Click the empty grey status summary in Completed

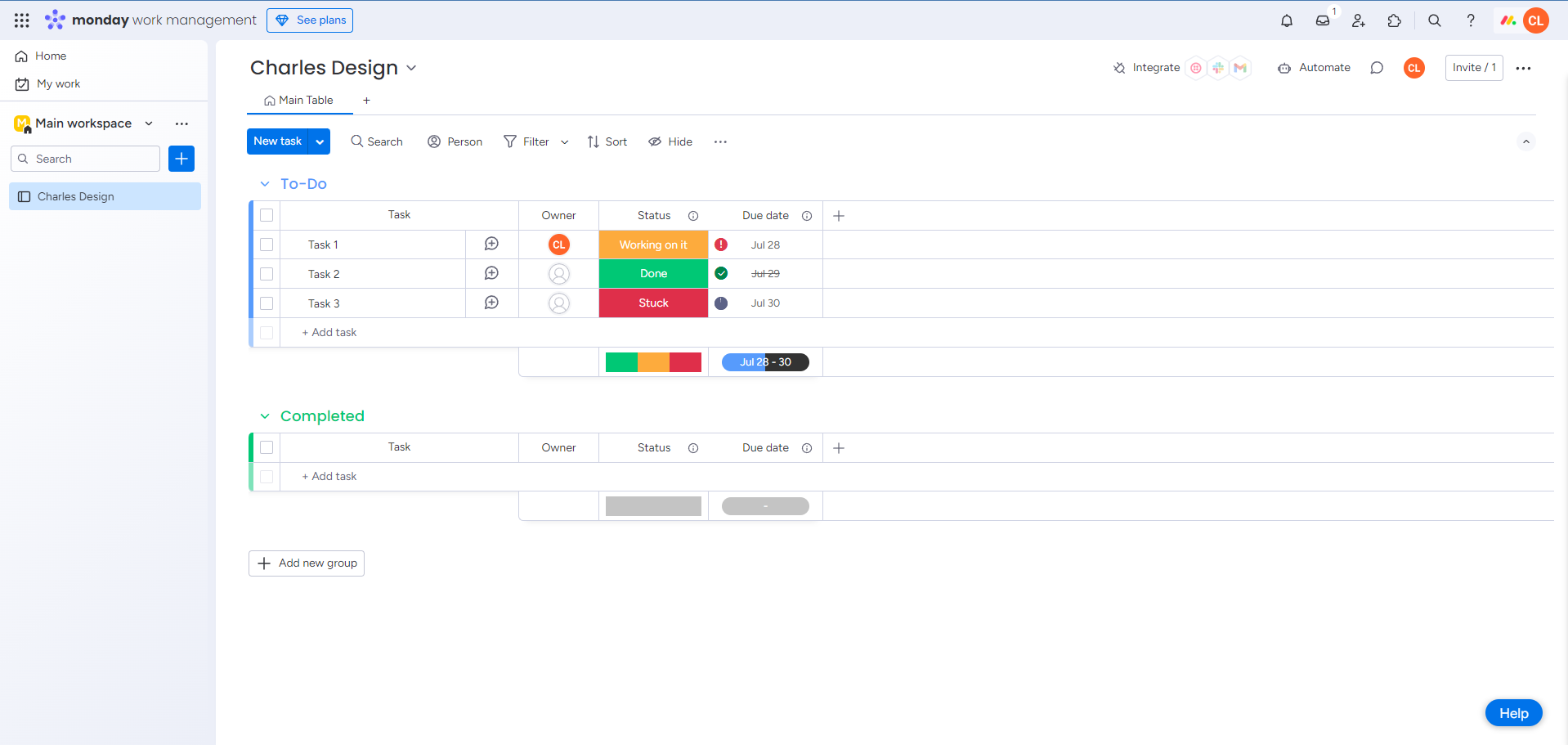coord(653,506)
